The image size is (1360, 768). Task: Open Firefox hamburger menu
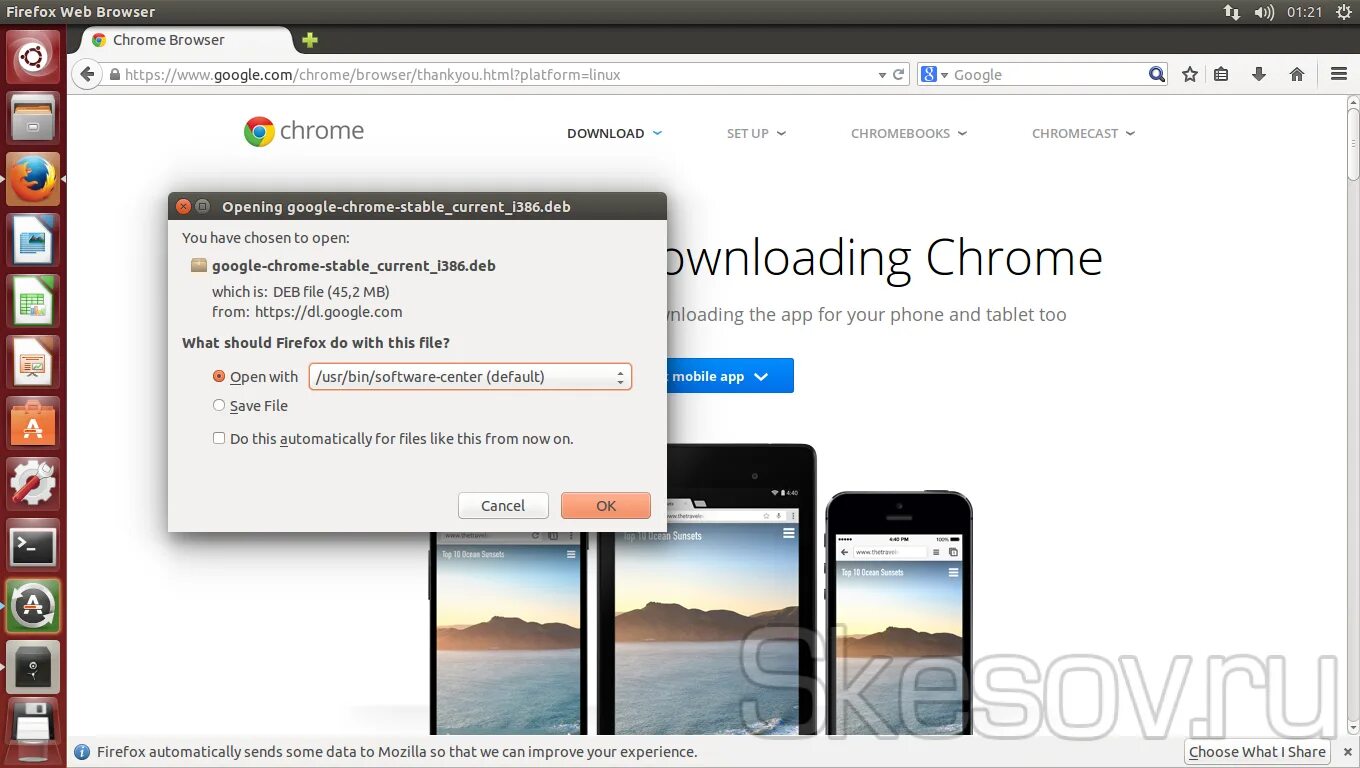click(x=1339, y=74)
